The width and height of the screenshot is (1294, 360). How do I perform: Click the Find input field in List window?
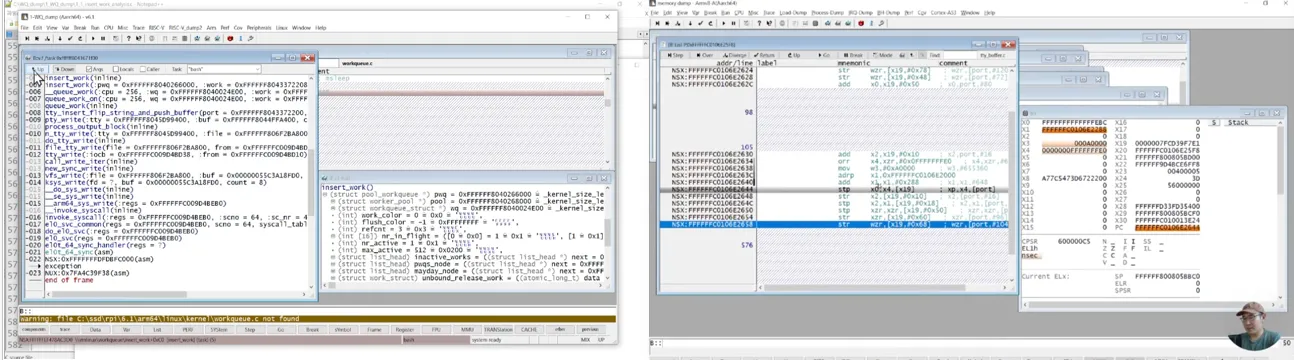tap(960, 55)
